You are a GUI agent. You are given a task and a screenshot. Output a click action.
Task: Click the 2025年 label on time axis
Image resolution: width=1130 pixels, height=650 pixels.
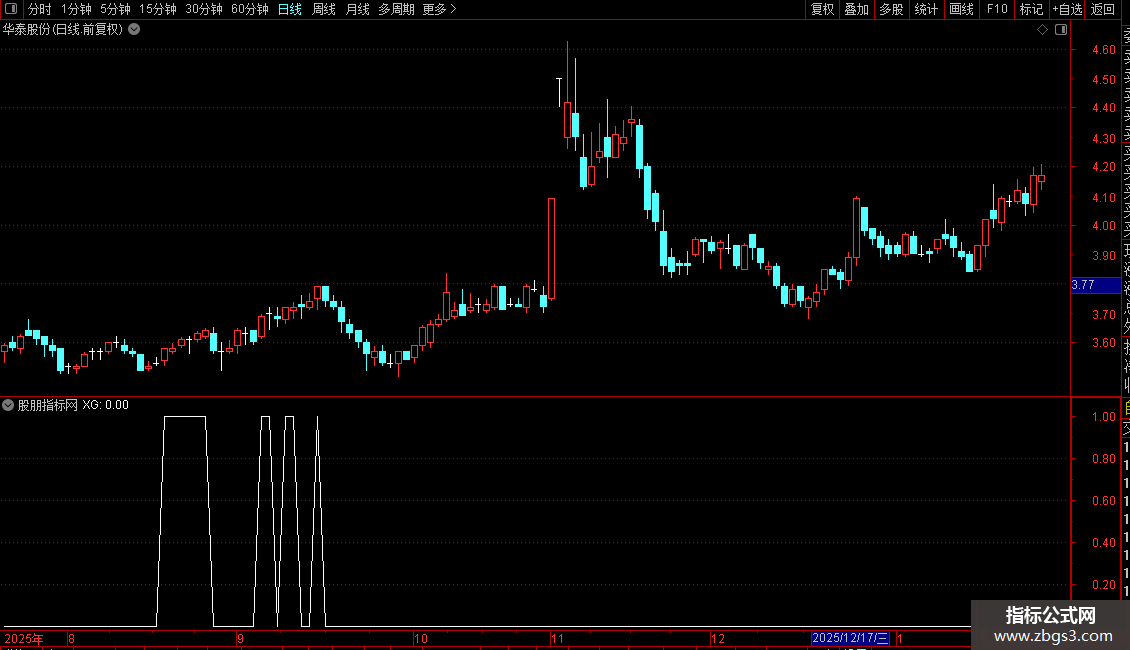point(24,638)
